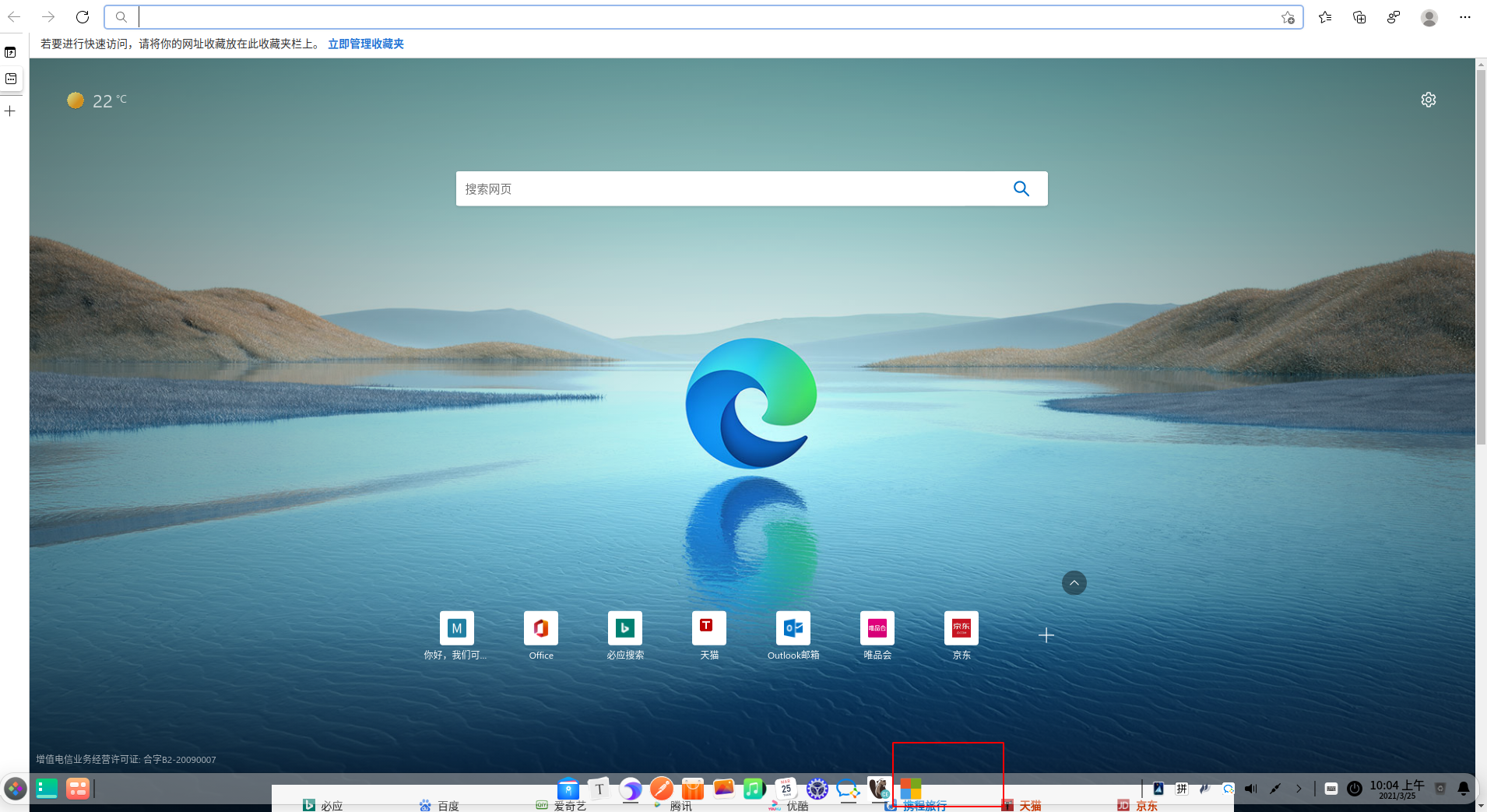Open the Office quick link tile

coord(541,636)
